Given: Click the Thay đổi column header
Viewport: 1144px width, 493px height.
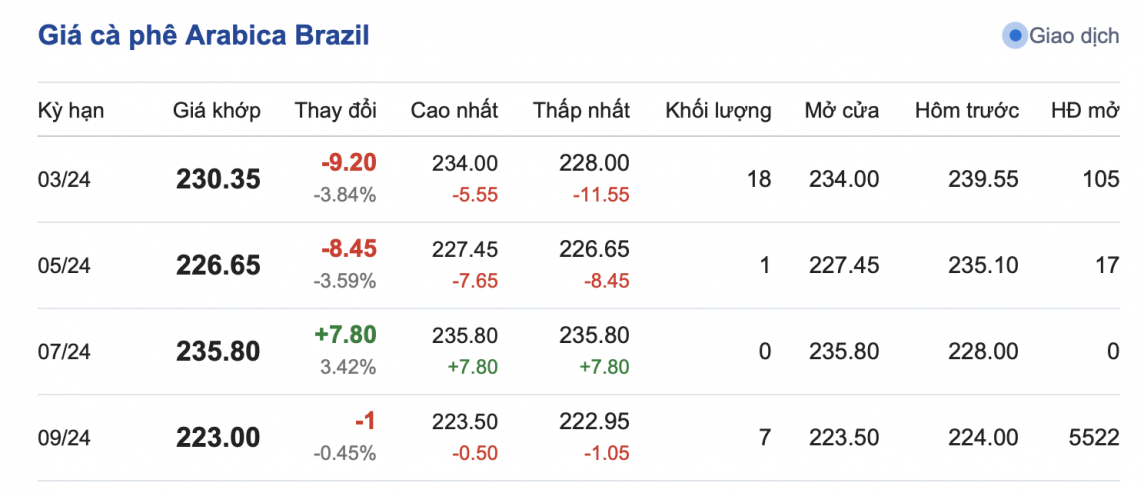Looking at the screenshot, I should pos(336,110).
